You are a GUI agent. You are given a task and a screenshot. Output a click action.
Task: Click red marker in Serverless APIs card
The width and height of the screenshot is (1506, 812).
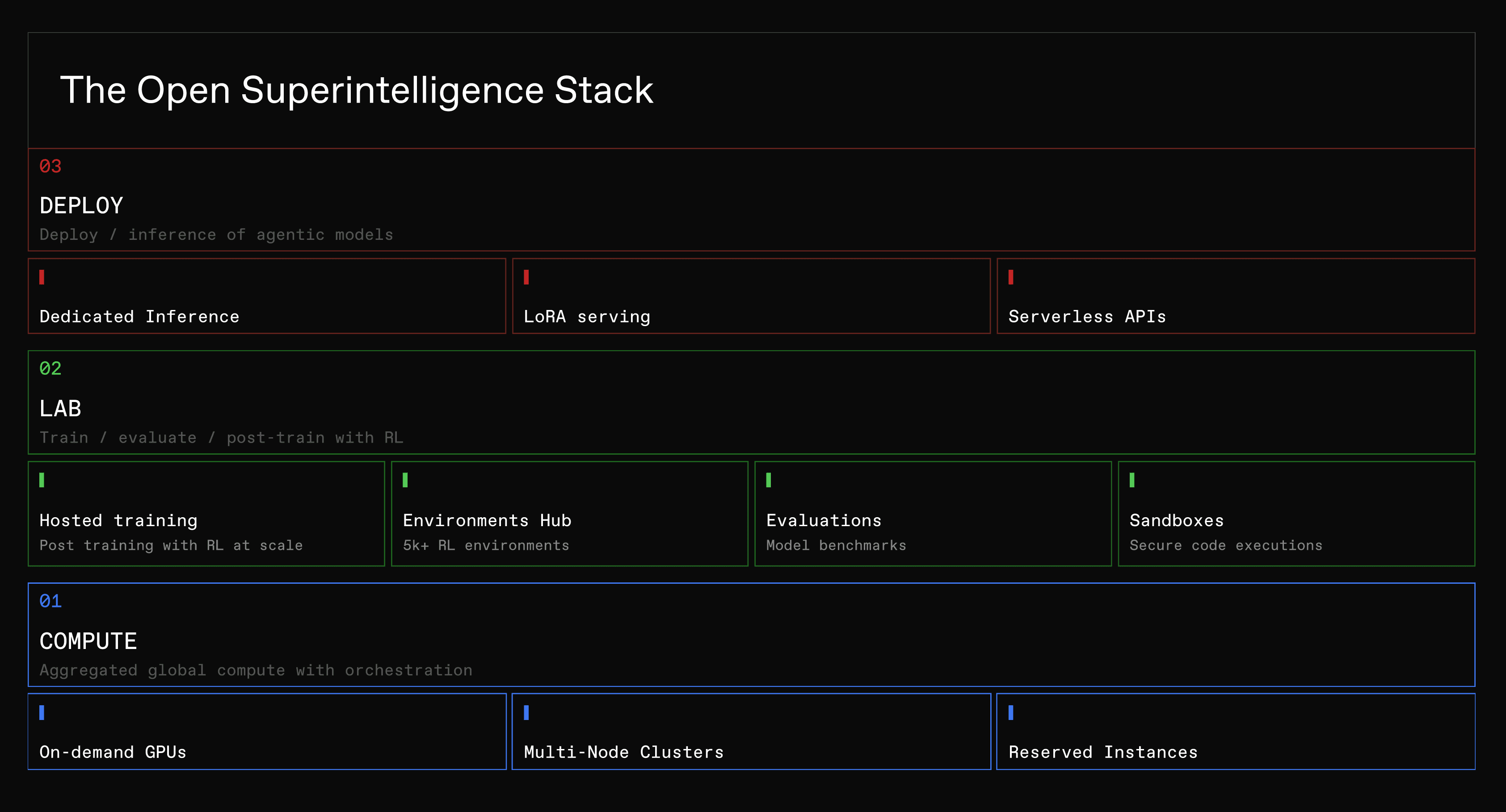pyautogui.click(x=1011, y=277)
